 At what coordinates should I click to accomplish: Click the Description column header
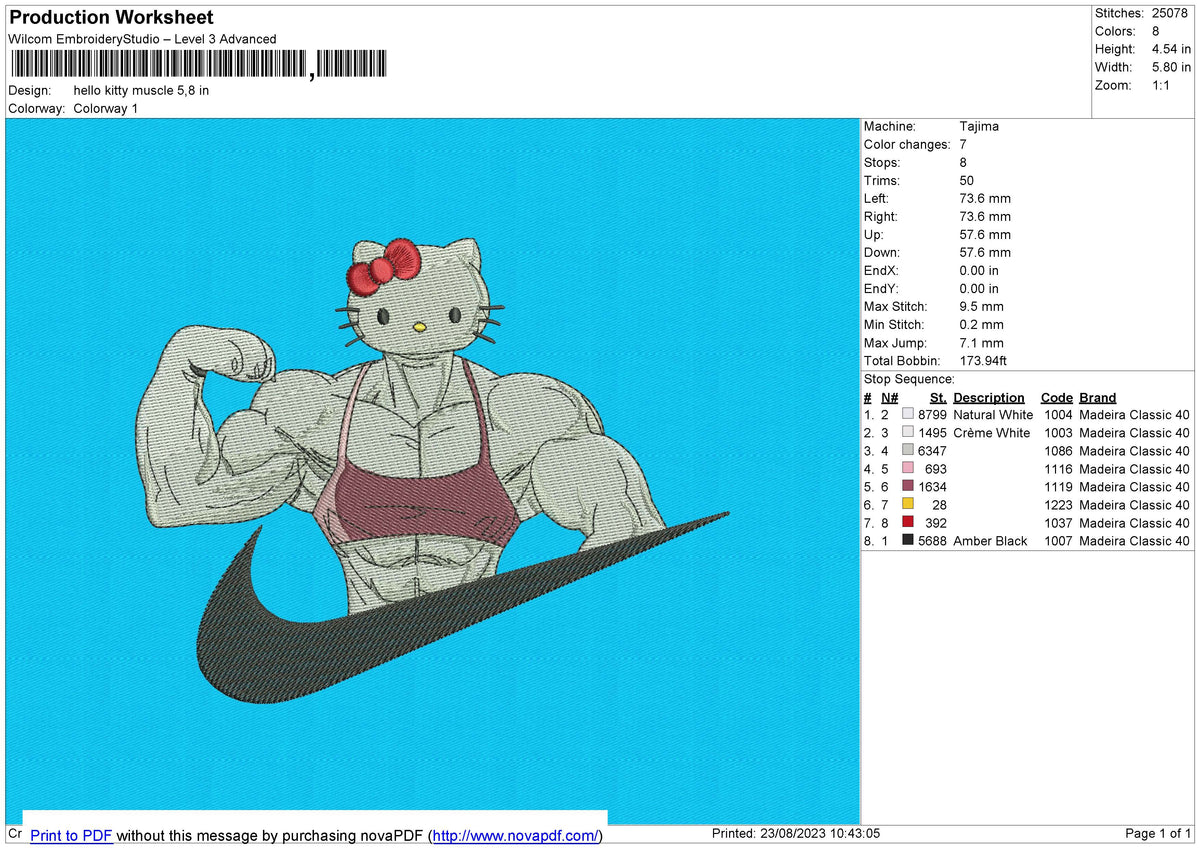pos(989,397)
